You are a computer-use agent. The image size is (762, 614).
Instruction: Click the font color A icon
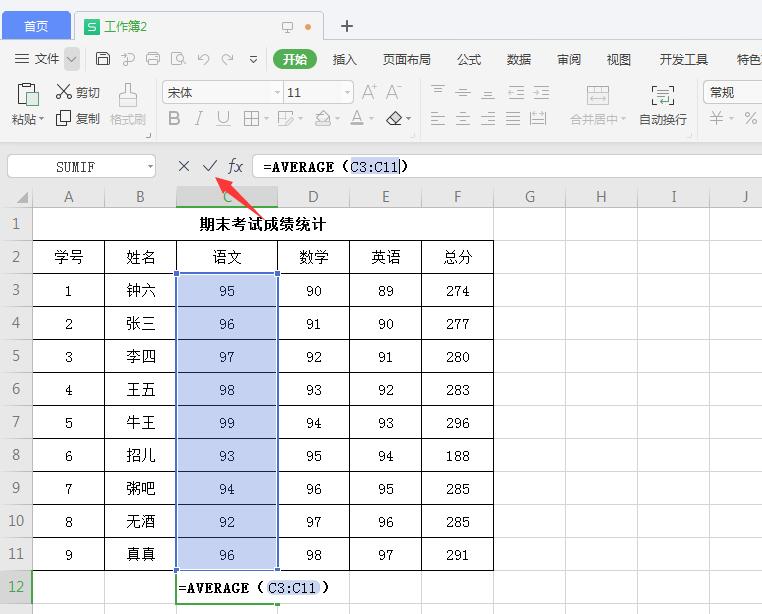(357, 118)
